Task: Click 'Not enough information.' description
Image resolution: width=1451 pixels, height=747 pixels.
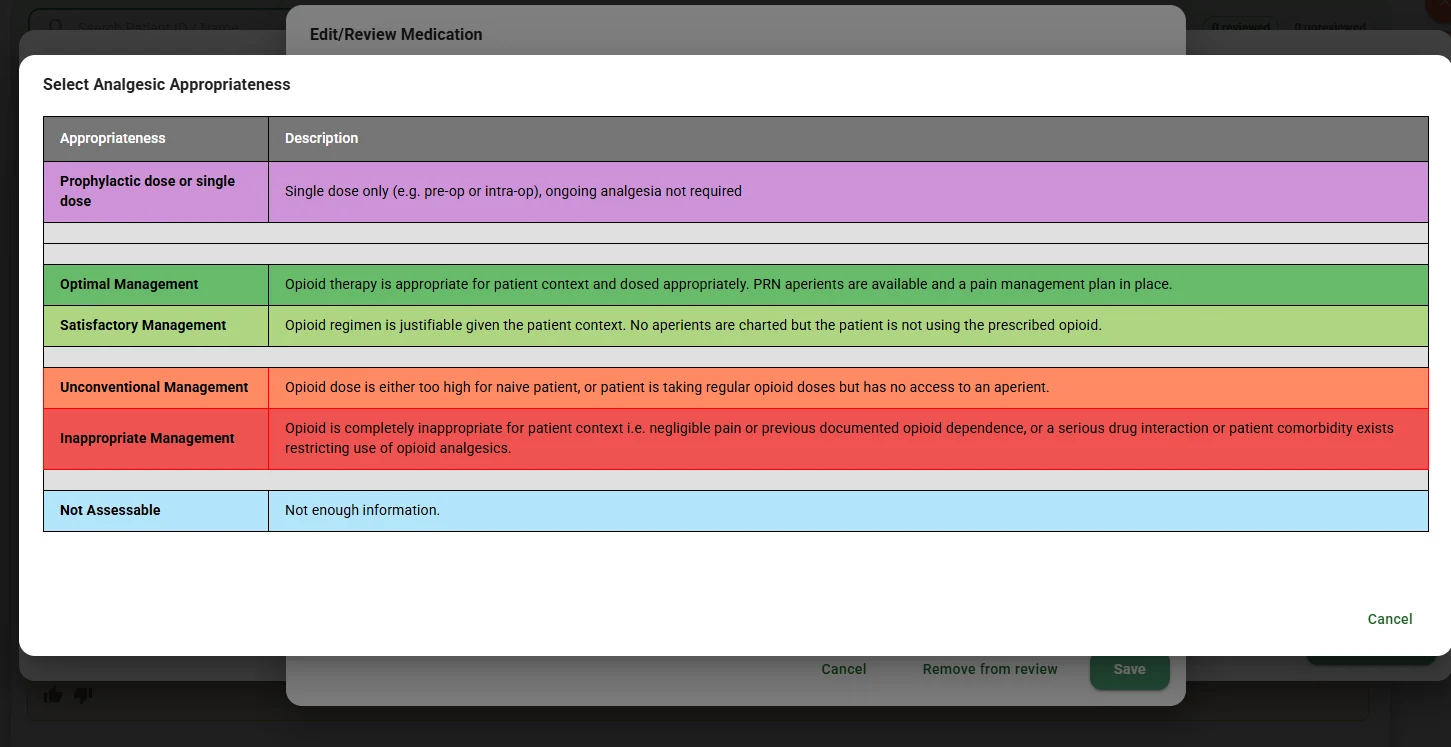Action: [x=362, y=510]
